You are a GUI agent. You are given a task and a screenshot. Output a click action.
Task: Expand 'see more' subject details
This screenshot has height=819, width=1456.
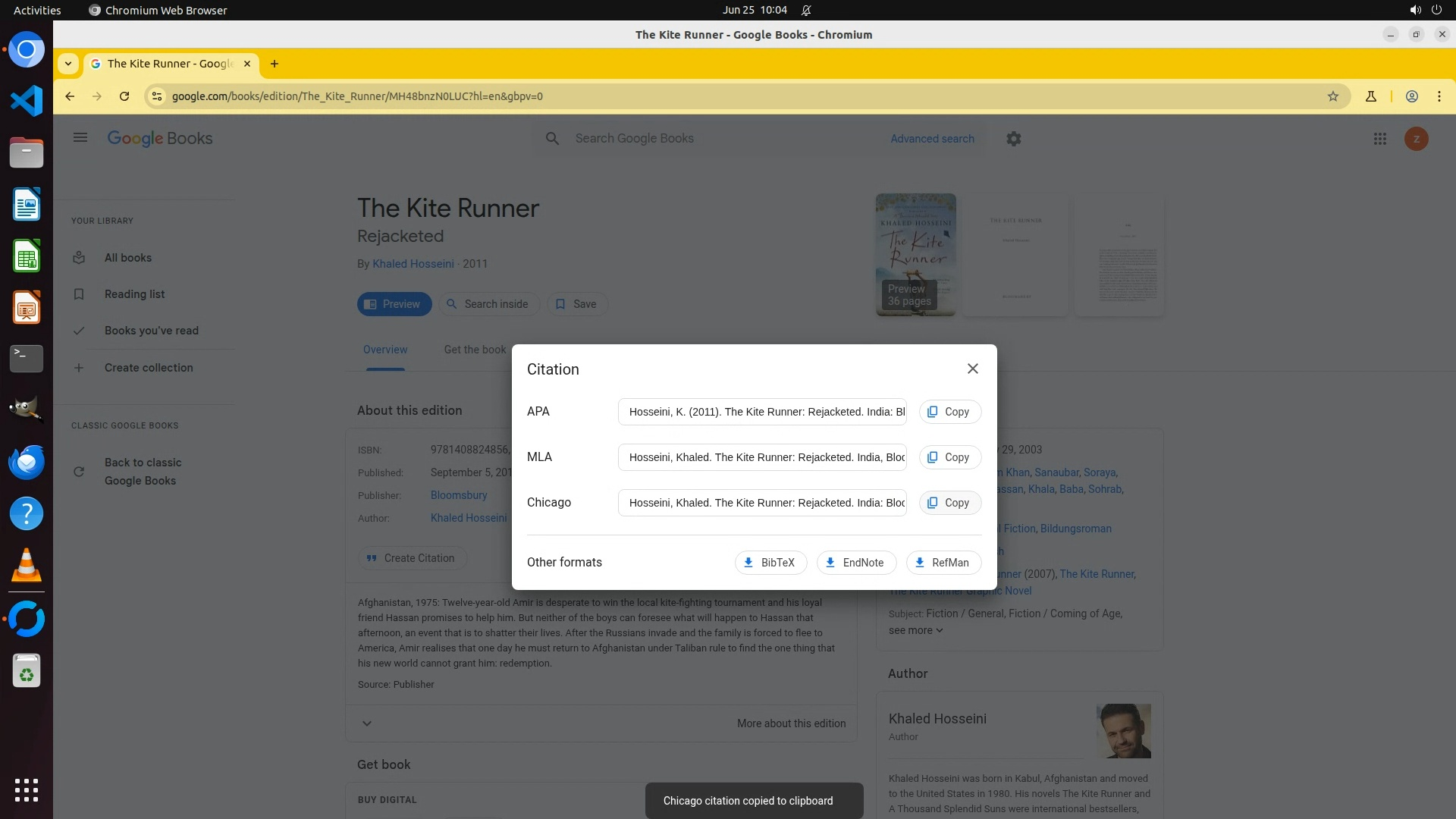coord(915,630)
